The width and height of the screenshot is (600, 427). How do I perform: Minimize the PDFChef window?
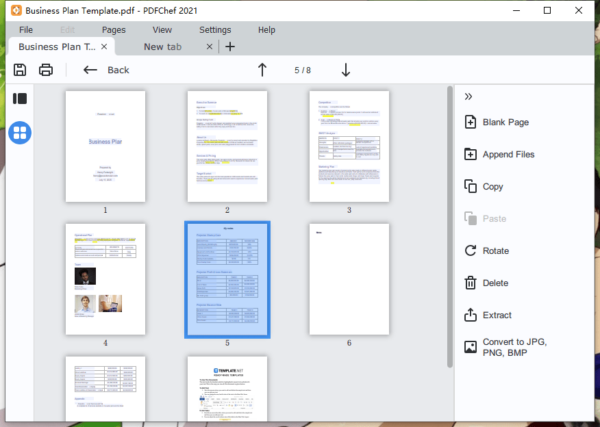516,10
